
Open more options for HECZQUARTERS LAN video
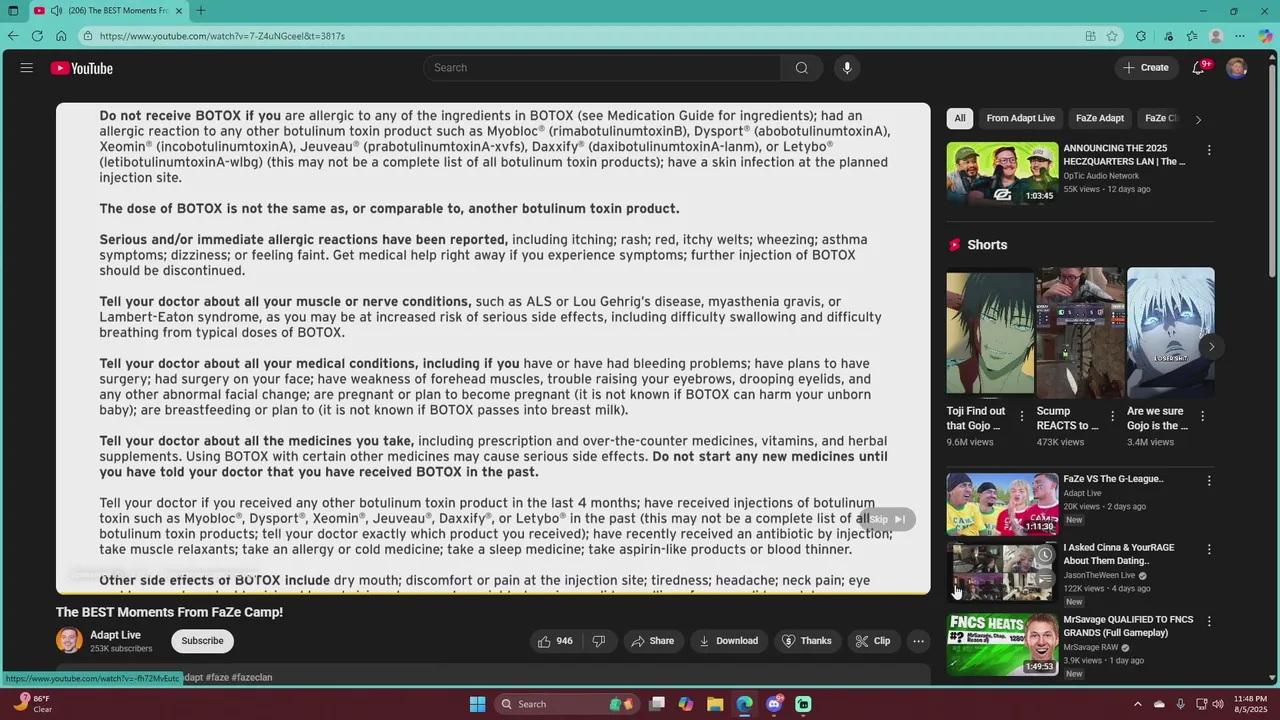pyautogui.click(x=1209, y=150)
